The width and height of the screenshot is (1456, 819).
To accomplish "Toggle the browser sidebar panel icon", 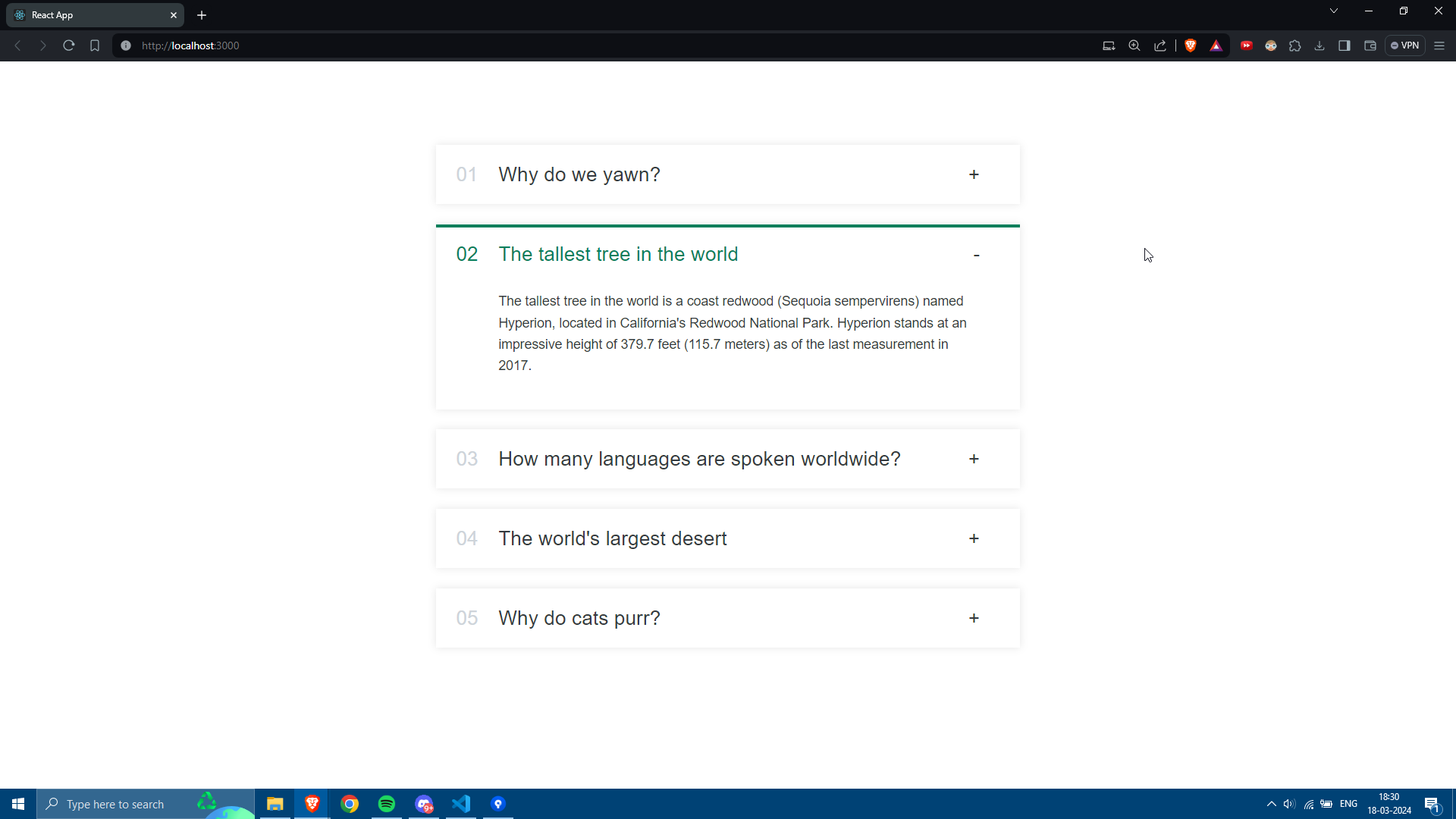I will click(x=1345, y=45).
